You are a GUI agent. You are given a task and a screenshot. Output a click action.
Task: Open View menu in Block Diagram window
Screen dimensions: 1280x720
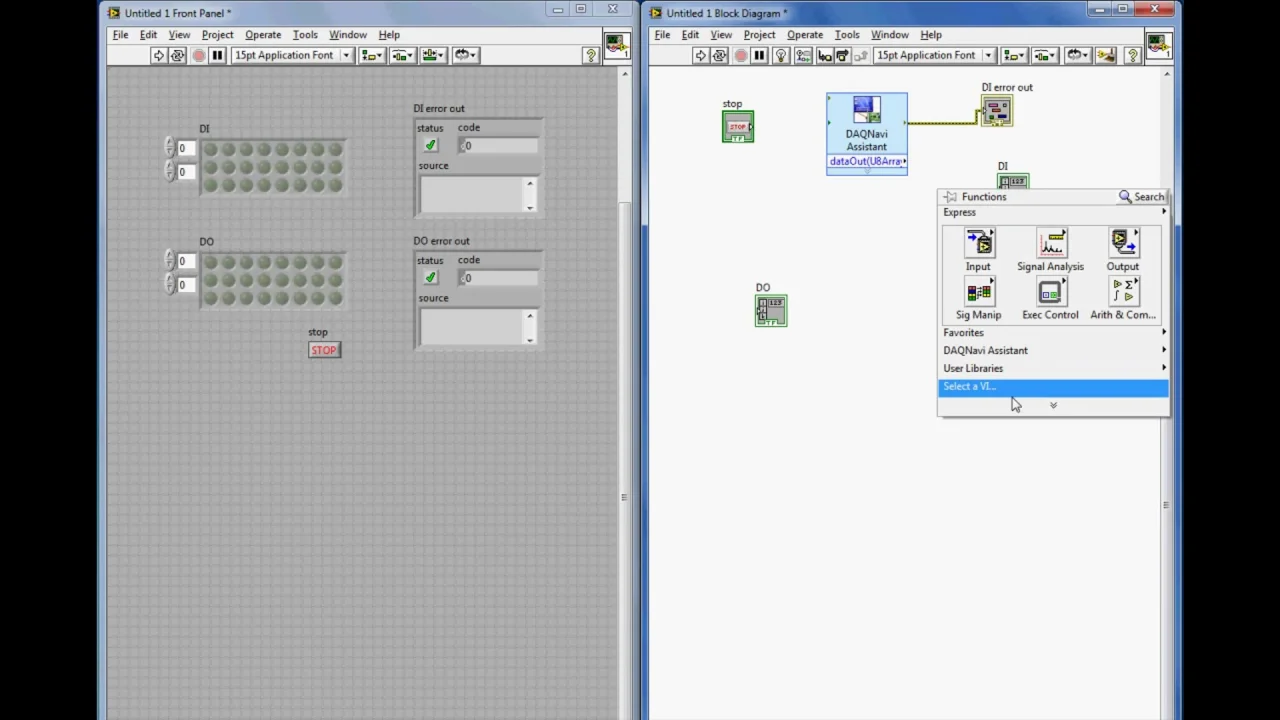pos(721,35)
